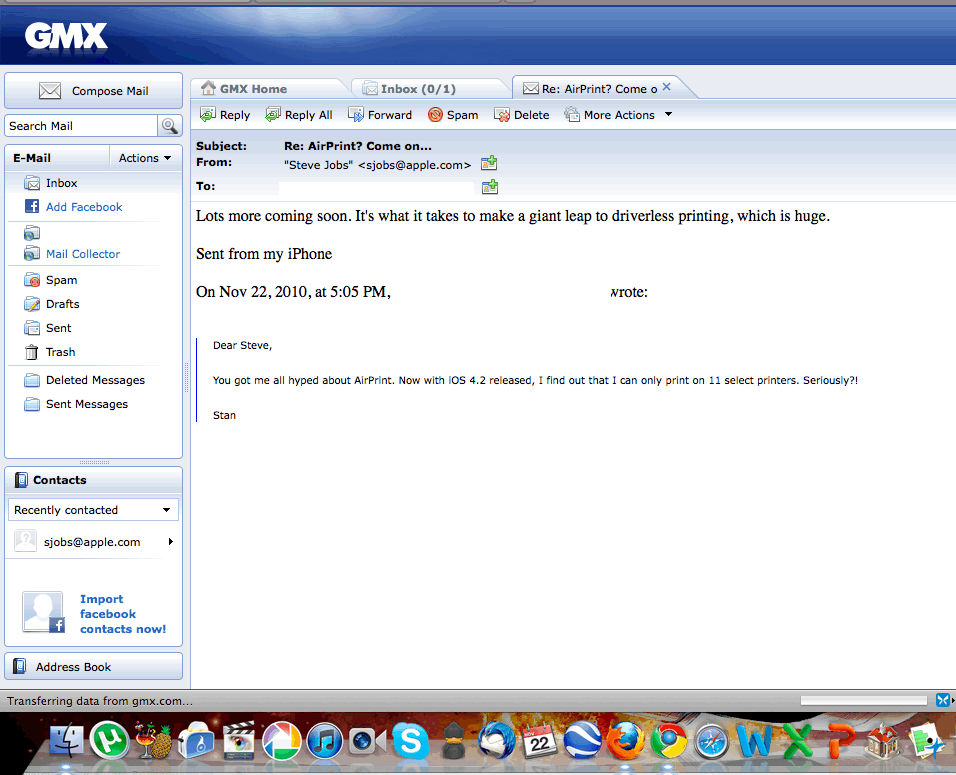Click the GMX logo

[x=66, y=36]
